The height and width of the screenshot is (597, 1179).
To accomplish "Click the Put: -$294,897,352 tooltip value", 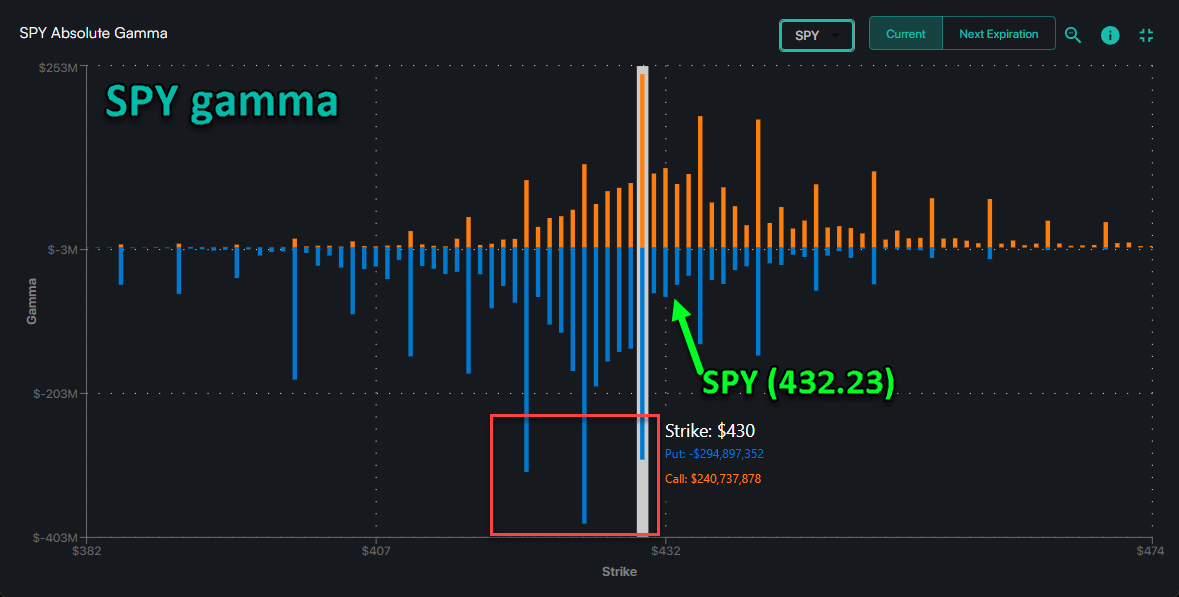I will [x=714, y=454].
